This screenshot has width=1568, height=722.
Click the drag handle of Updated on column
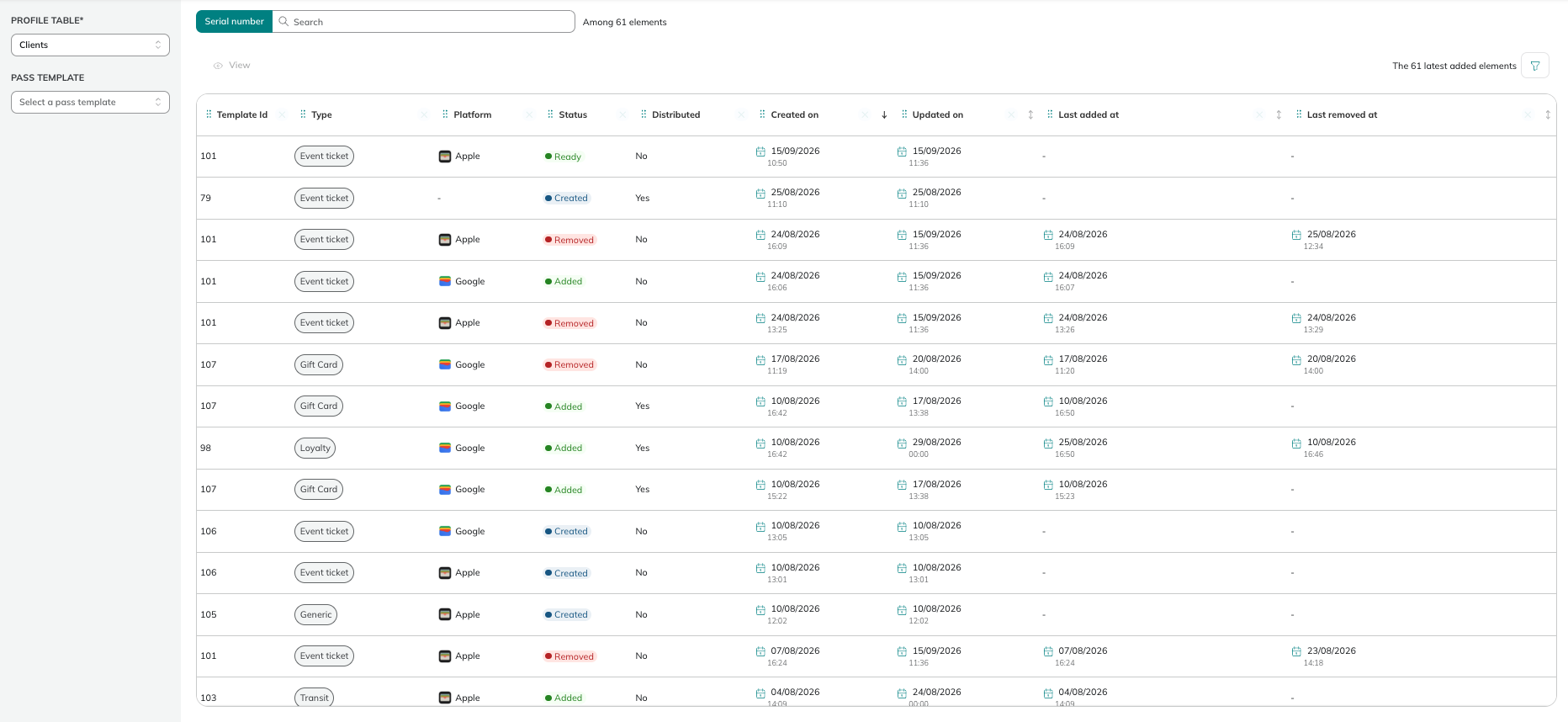coord(904,114)
